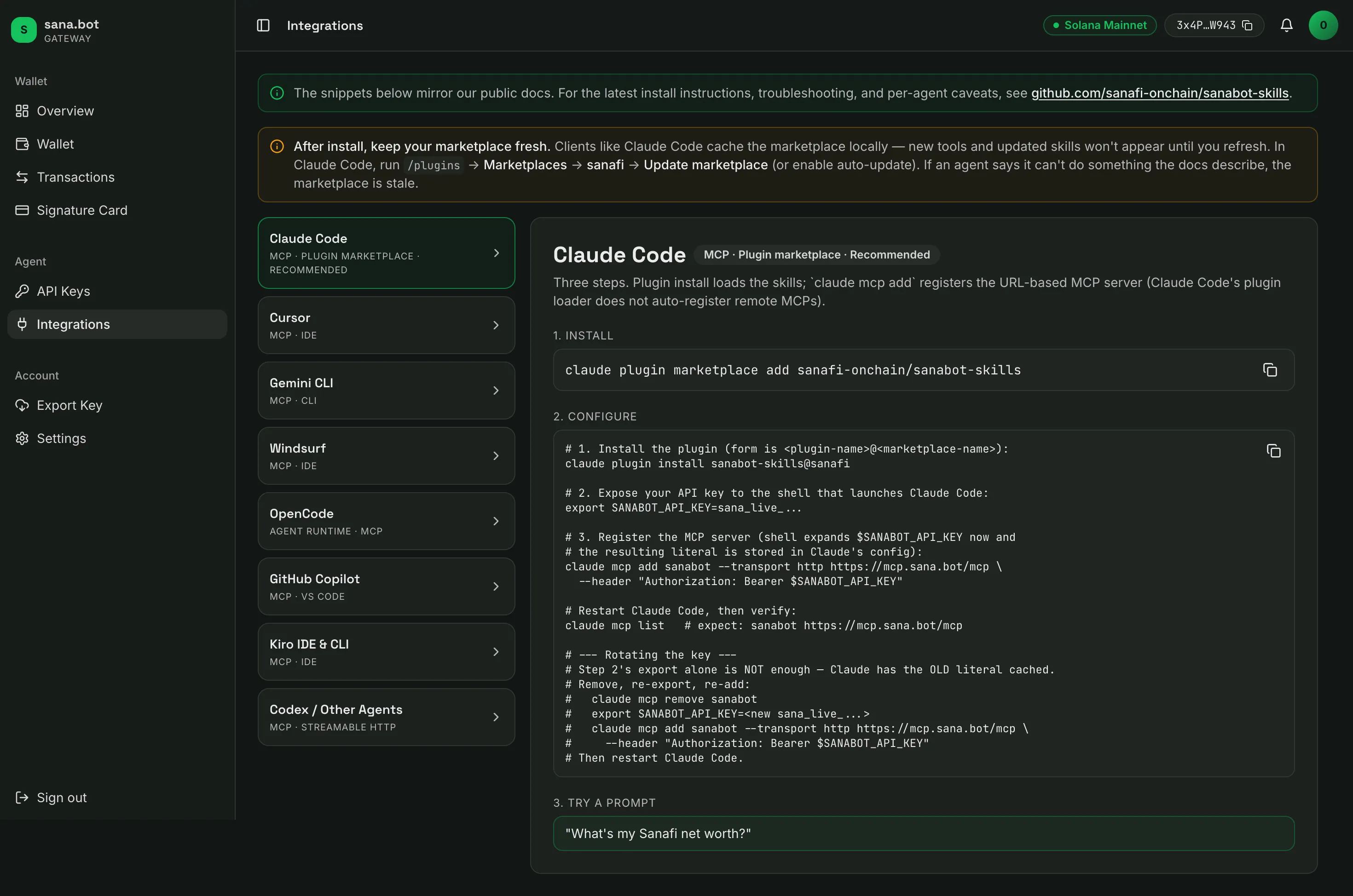This screenshot has width=1353, height=896.
Task: Click the Wallet icon in sidebar
Action: tap(22, 144)
